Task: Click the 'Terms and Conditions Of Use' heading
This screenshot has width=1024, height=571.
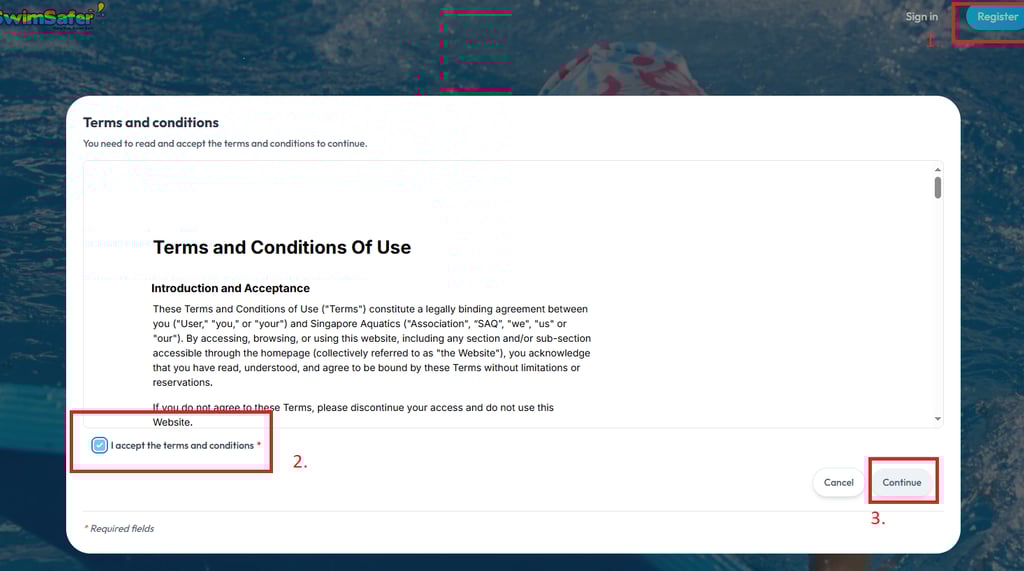Action: 282,248
